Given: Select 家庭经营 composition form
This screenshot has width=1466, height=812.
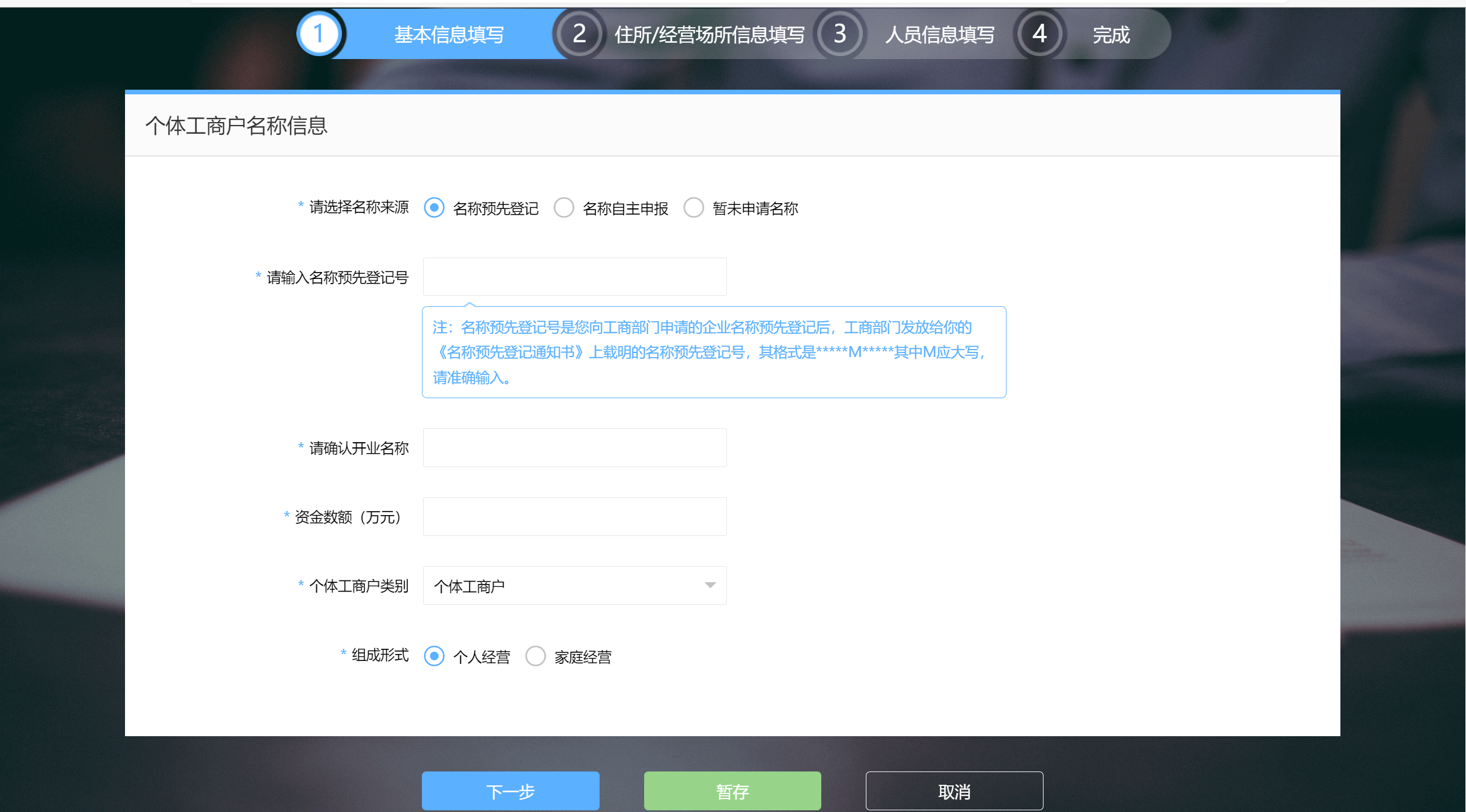Looking at the screenshot, I should pos(535,656).
